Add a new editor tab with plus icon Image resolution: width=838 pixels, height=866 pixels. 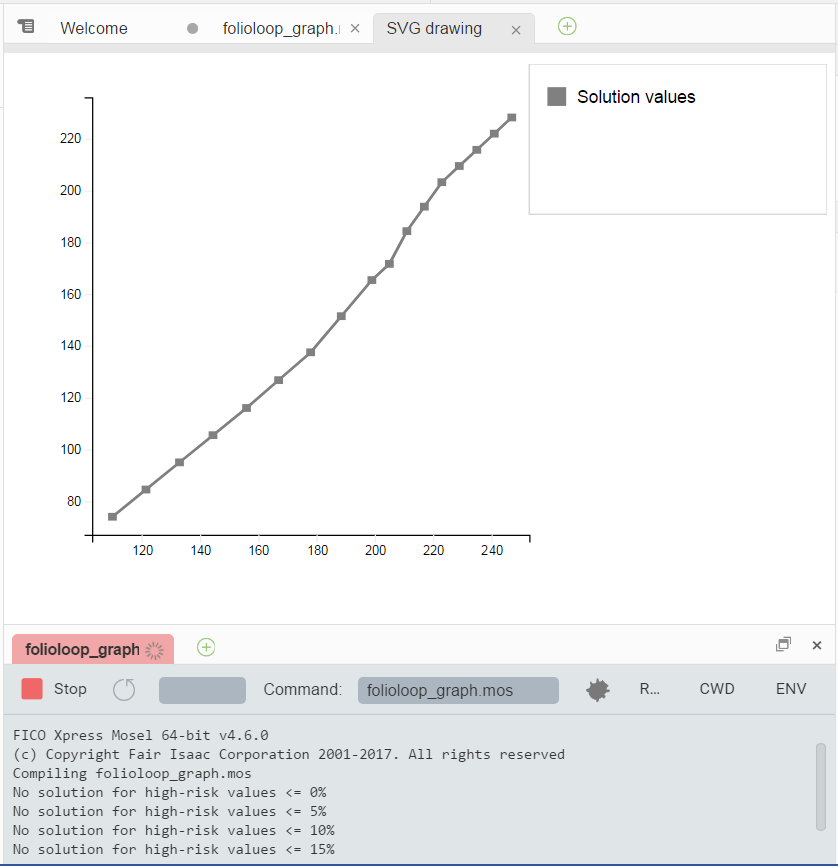click(567, 26)
